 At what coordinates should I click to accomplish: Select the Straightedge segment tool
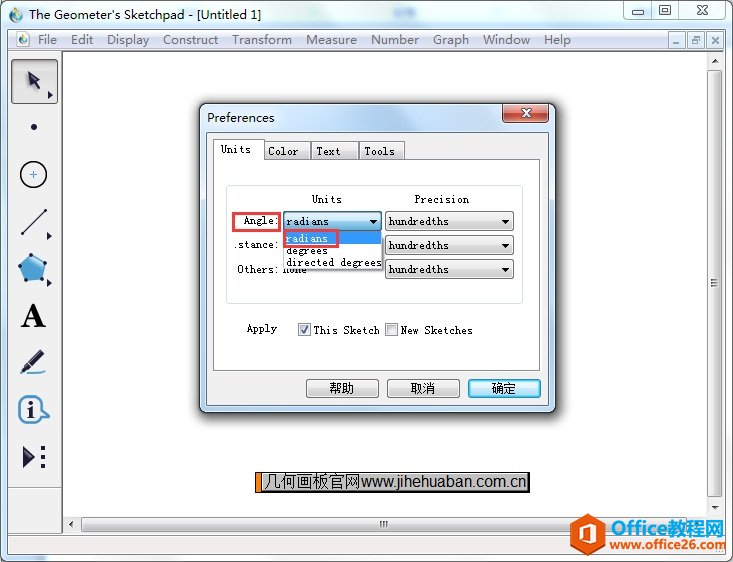tap(34, 222)
